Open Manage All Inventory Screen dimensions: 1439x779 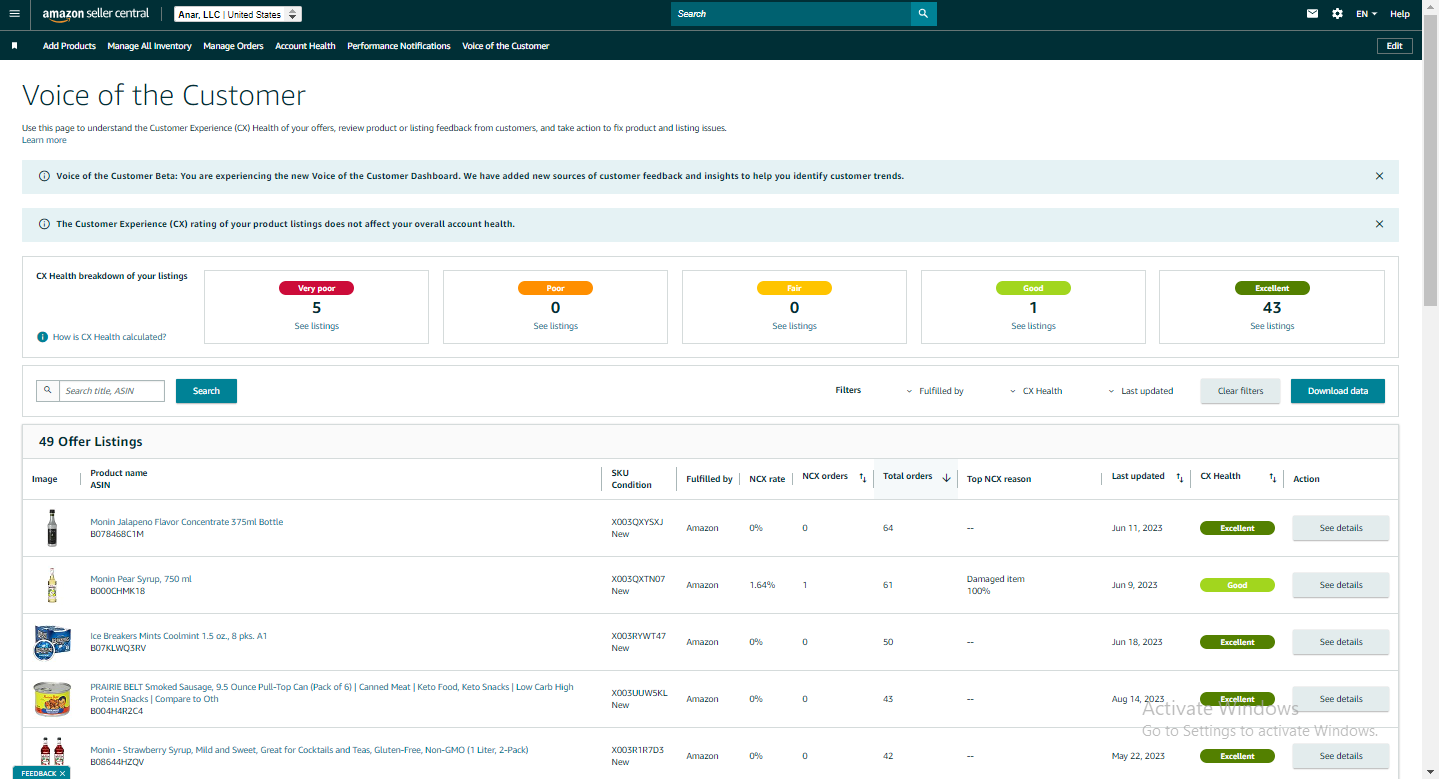pyautogui.click(x=149, y=46)
